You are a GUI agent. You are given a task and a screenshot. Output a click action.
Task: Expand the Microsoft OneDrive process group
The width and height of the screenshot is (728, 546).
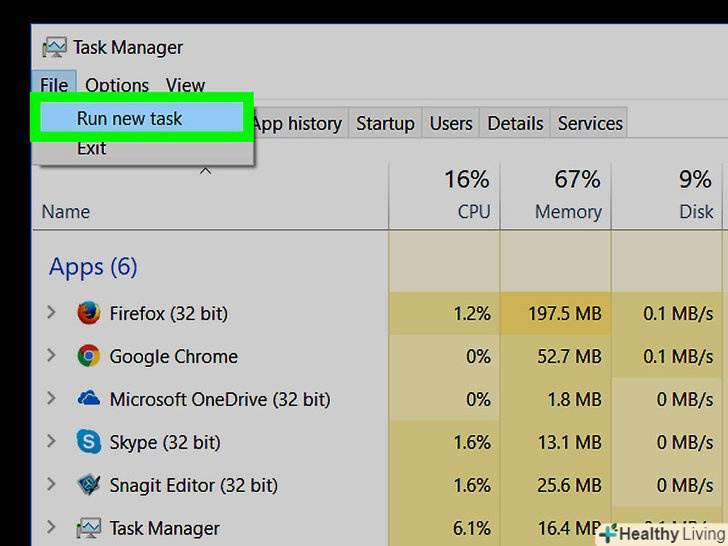pos(52,399)
